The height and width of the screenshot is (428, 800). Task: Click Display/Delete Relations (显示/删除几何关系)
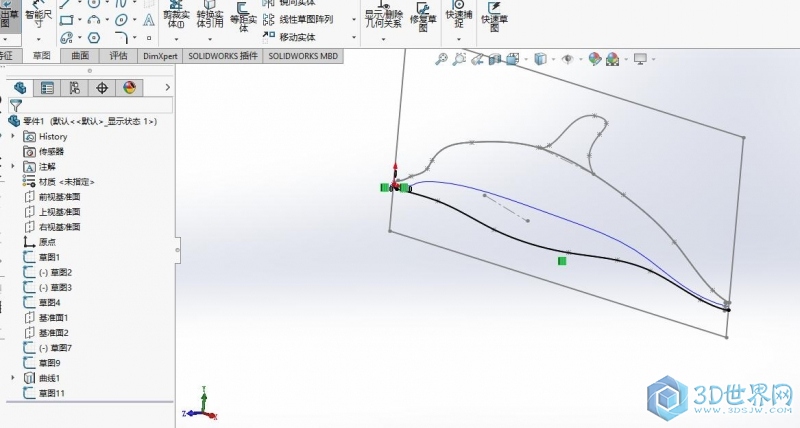[x=384, y=15]
